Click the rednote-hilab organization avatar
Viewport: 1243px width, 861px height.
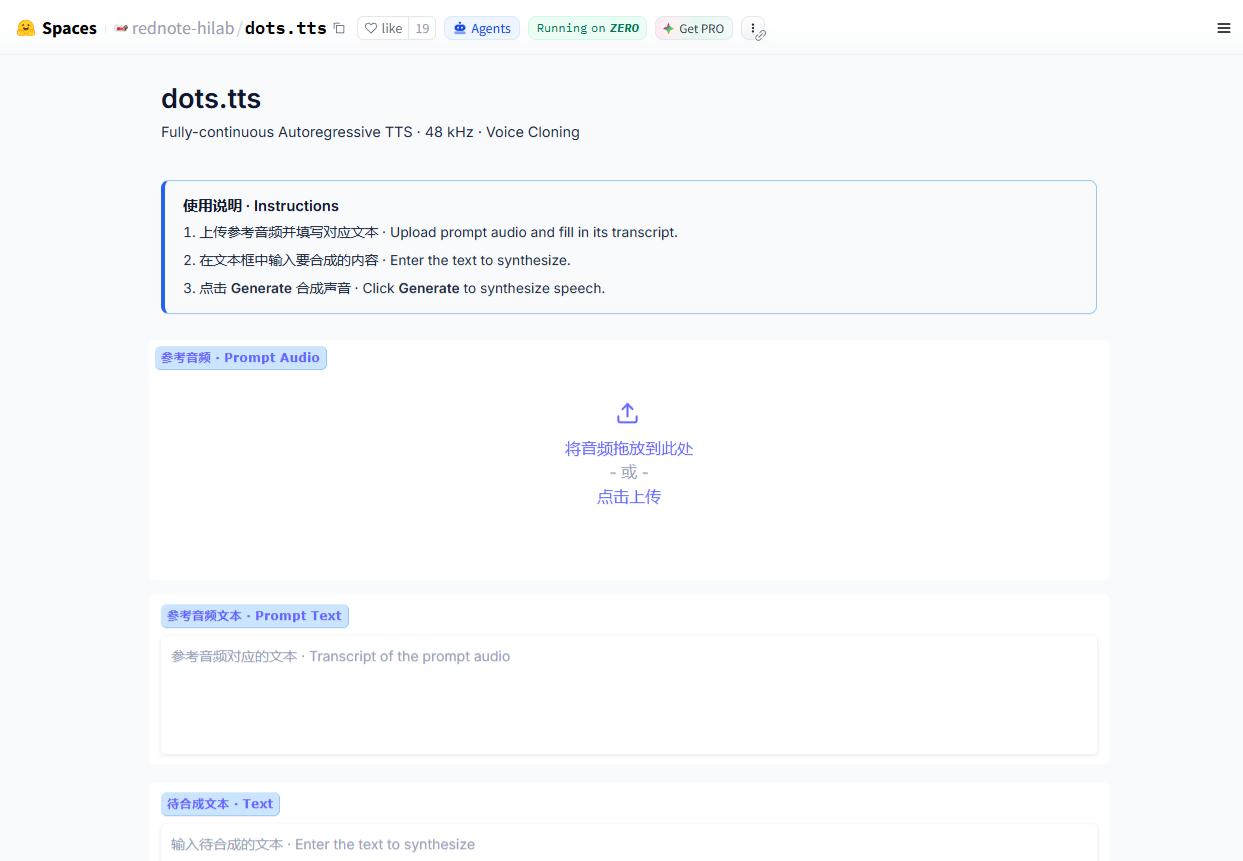pyautogui.click(x=121, y=28)
